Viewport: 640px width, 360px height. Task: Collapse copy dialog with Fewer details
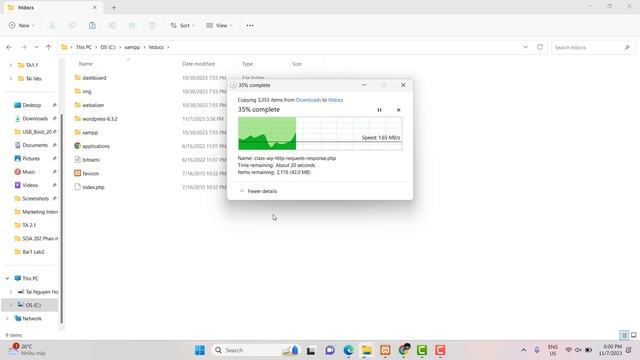coord(258,191)
